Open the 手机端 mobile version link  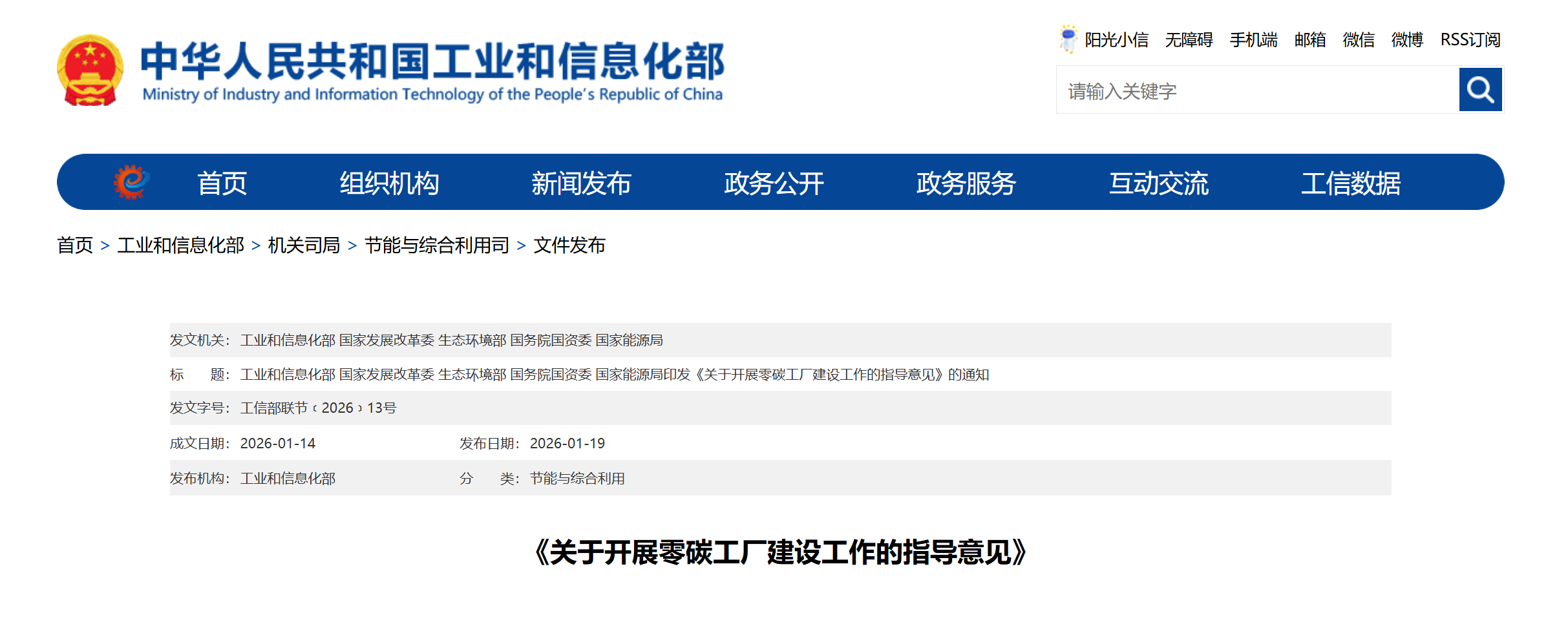point(1253,40)
